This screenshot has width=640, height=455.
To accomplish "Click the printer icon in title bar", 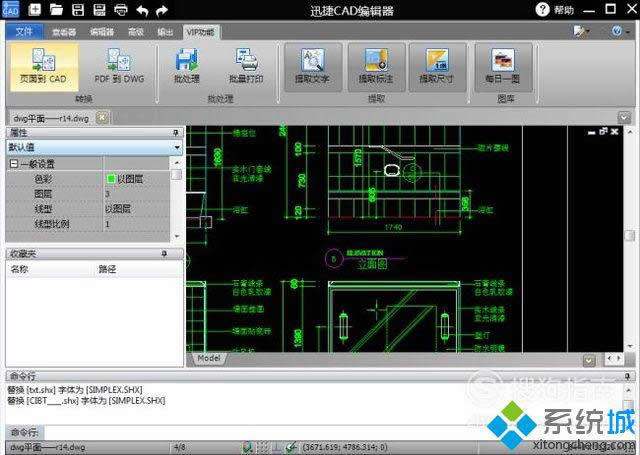I will click(x=121, y=9).
